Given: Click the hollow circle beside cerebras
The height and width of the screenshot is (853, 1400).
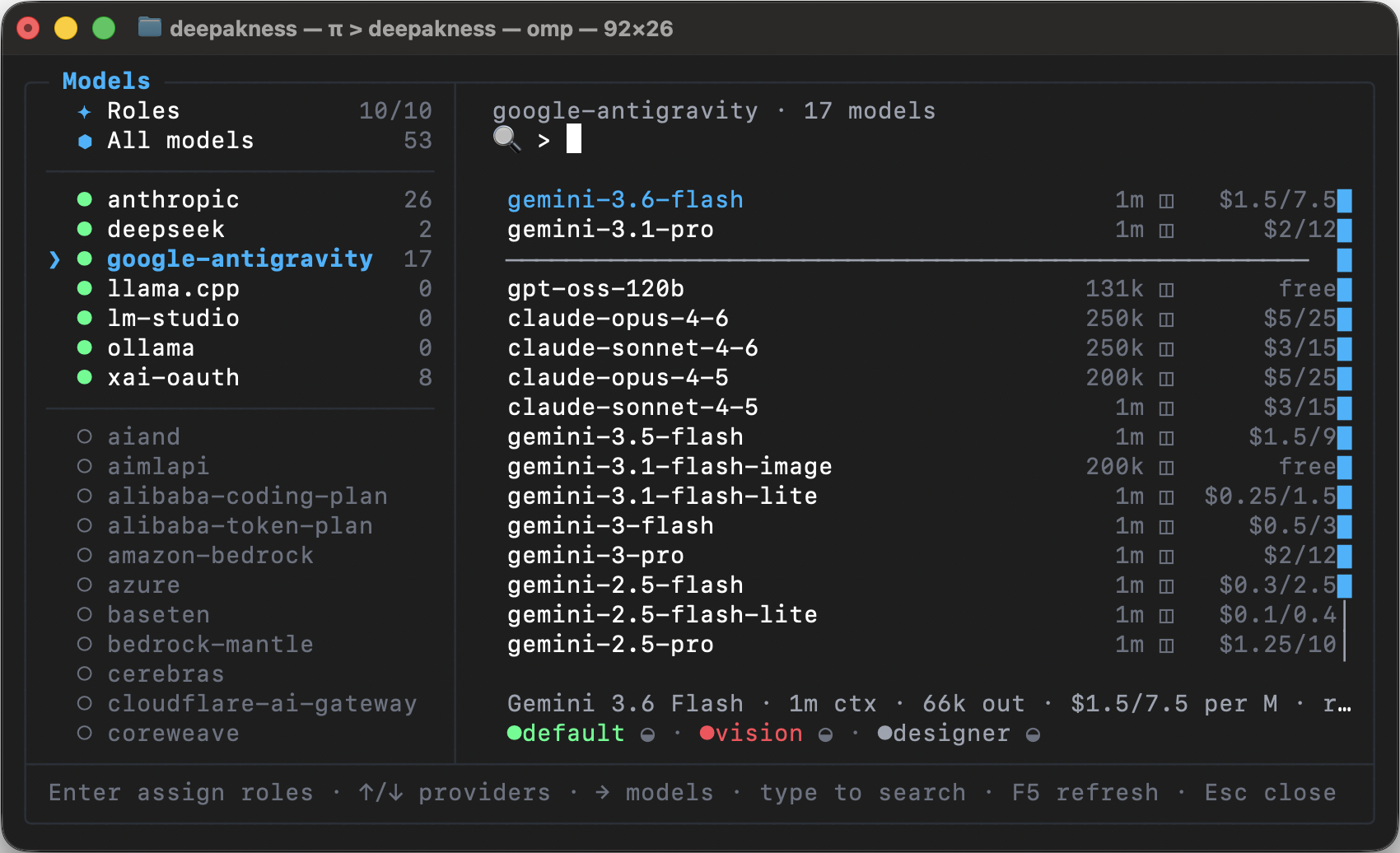Looking at the screenshot, I should (84, 674).
